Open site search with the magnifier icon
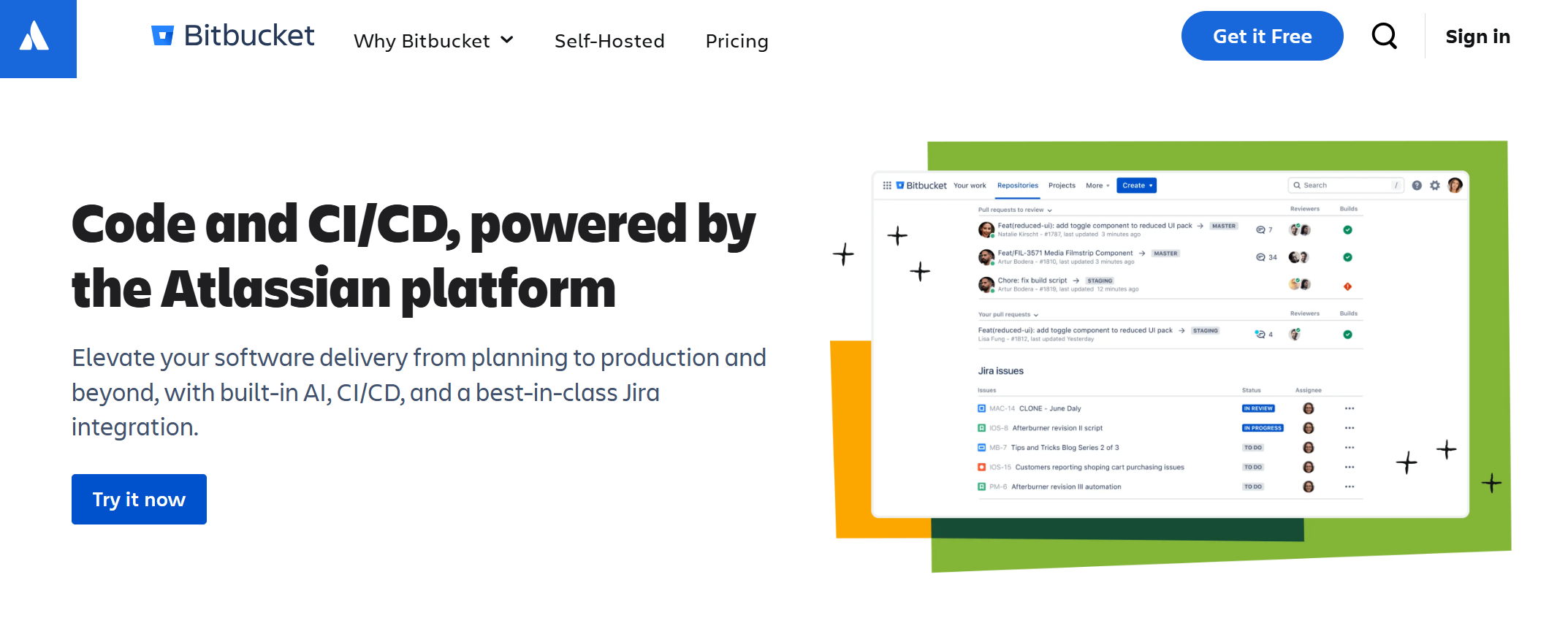The image size is (1568, 618). pyautogui.click(x=1384, y=35)
